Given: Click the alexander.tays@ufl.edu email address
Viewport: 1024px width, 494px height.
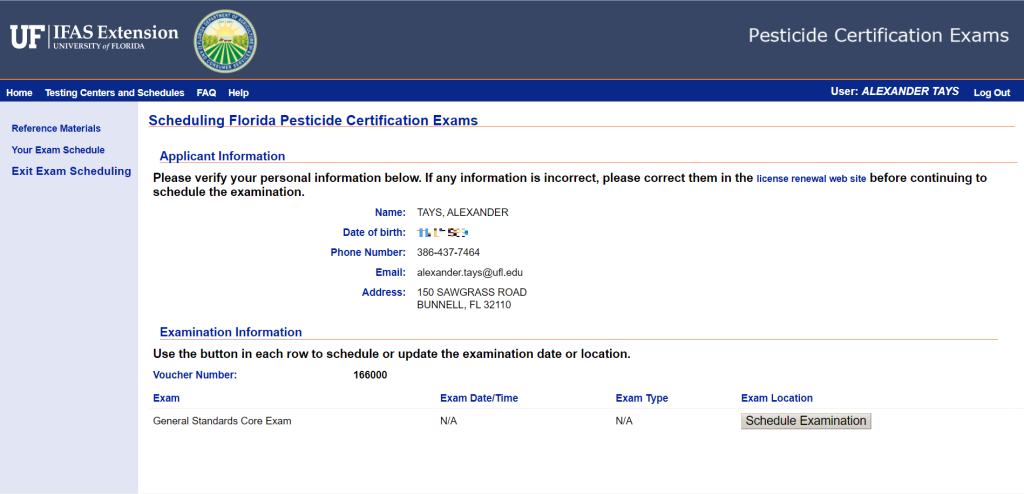Looking at the screenshot, I should pyautogui.click(x=470, y=272).
